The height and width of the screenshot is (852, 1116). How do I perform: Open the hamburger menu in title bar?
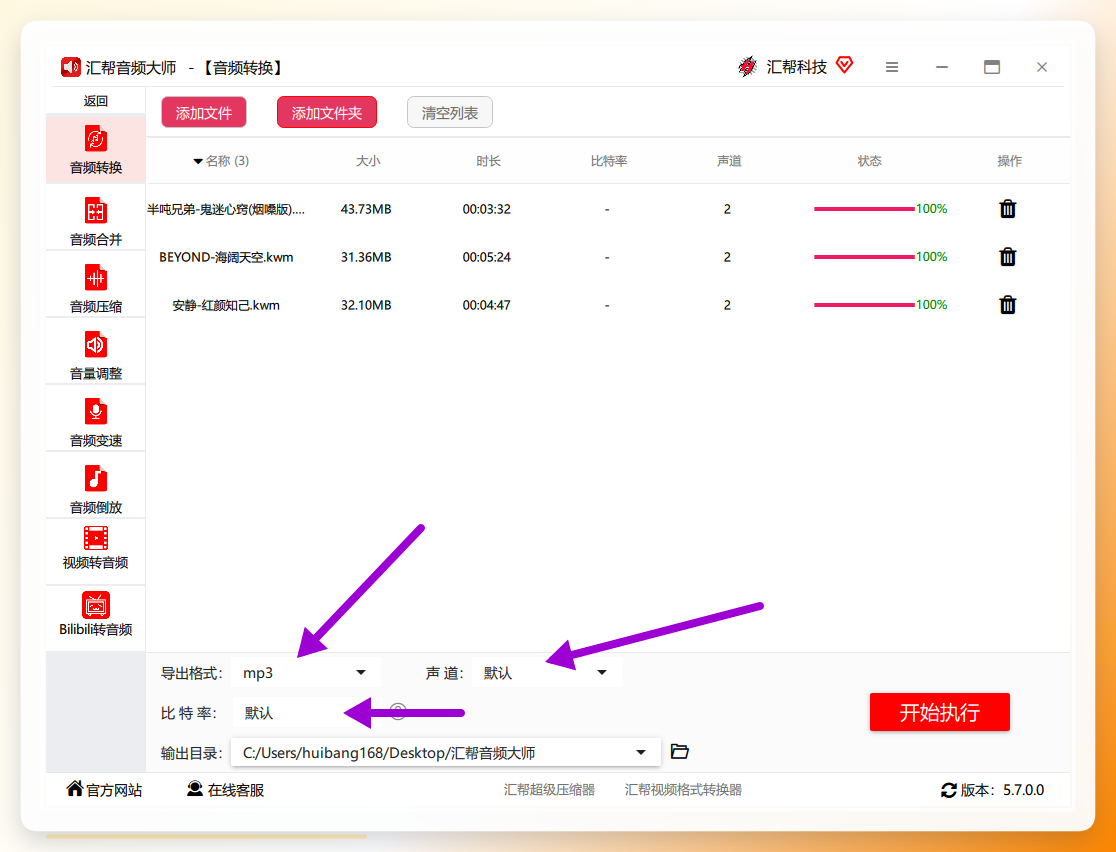(x=892, y=67)
